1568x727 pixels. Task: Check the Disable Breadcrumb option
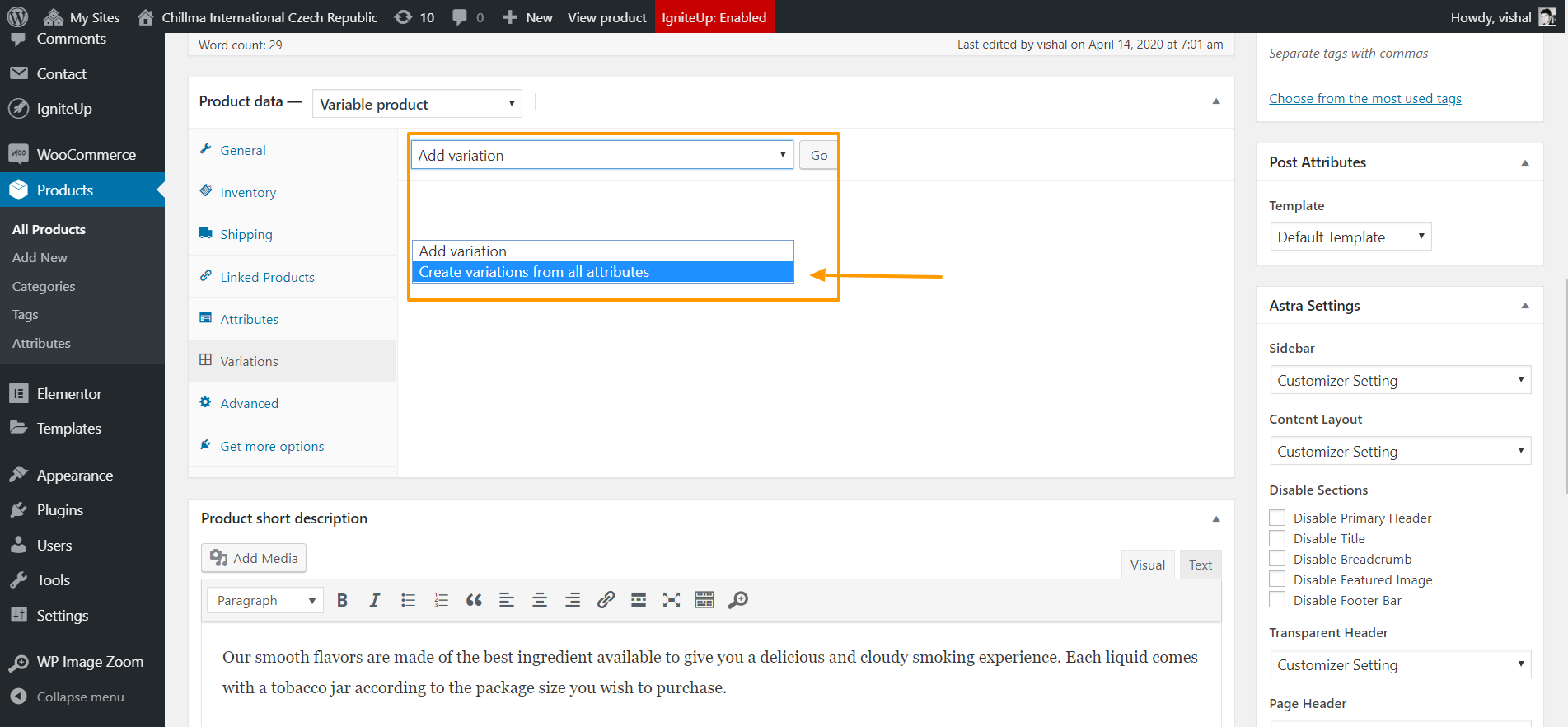click(1277, 559)
